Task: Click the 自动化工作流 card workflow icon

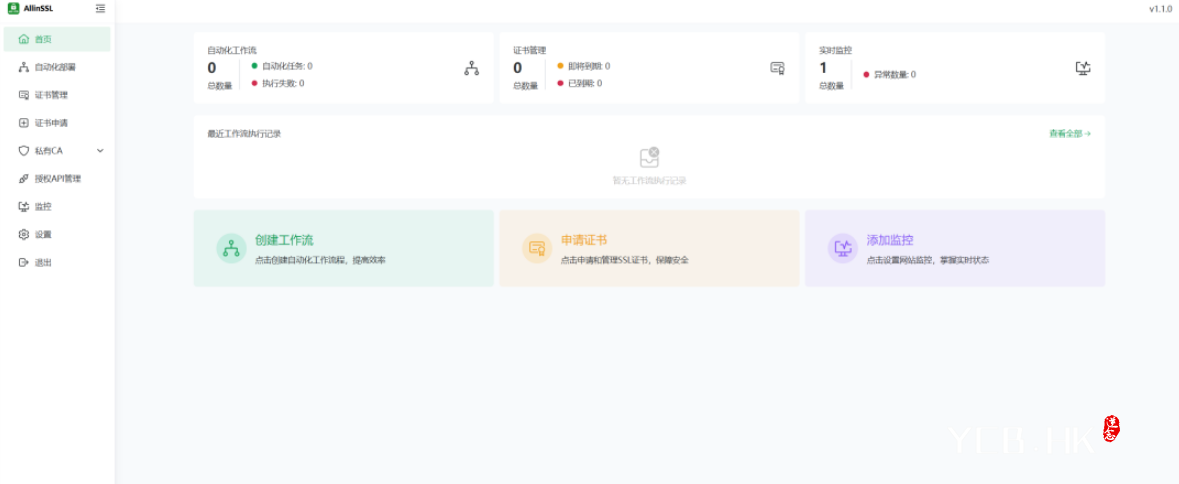Action: [471, 68]
